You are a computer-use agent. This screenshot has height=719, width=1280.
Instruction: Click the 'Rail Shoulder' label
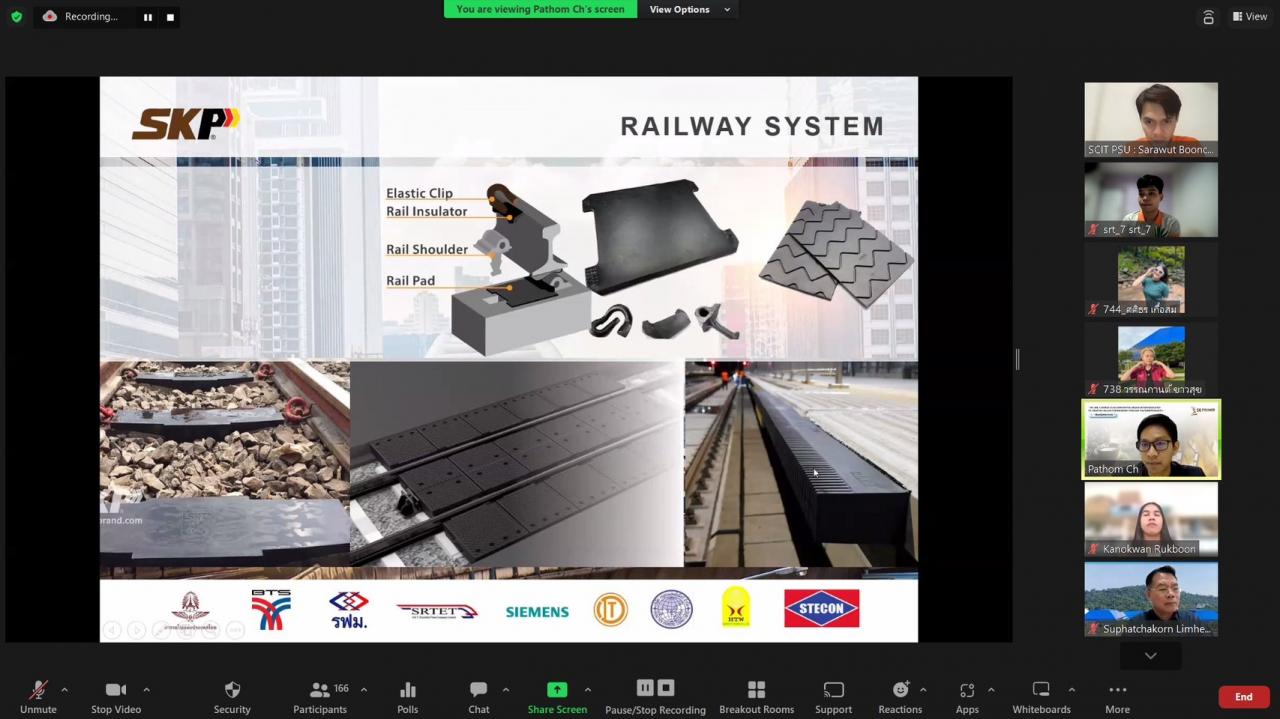click(x=427, y=249)
